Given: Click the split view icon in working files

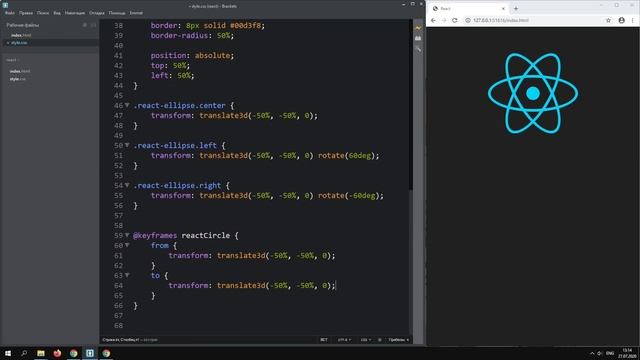Looking at the screenshot, I should click(x=93, y=25).
